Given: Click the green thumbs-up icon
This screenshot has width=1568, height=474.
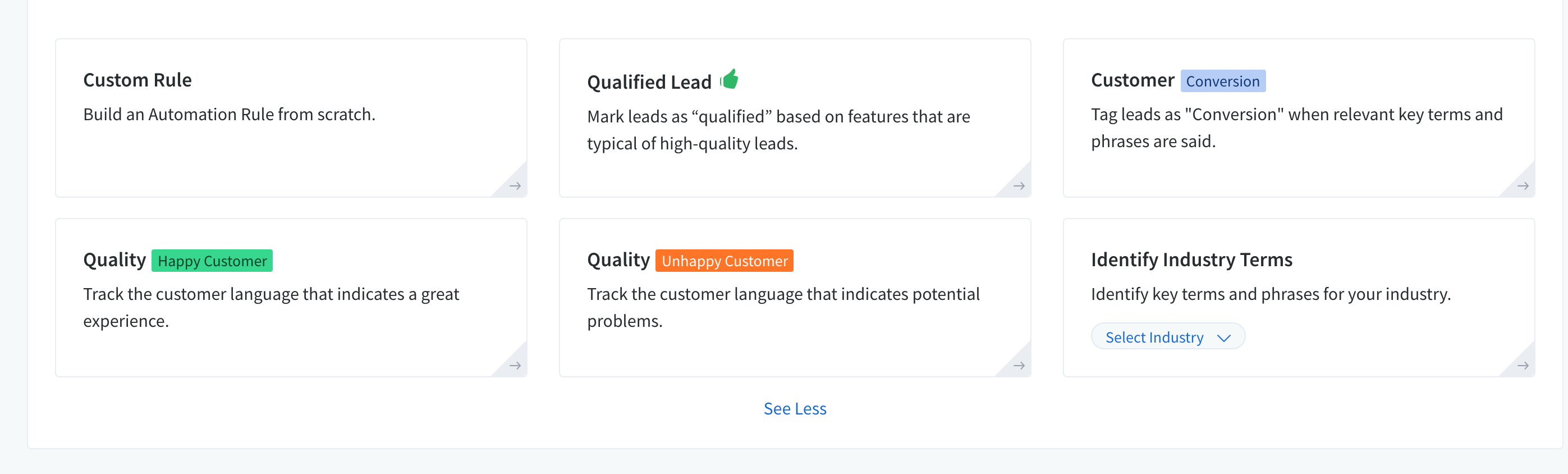Looking at the screenshot, I should tap(729, 79).
